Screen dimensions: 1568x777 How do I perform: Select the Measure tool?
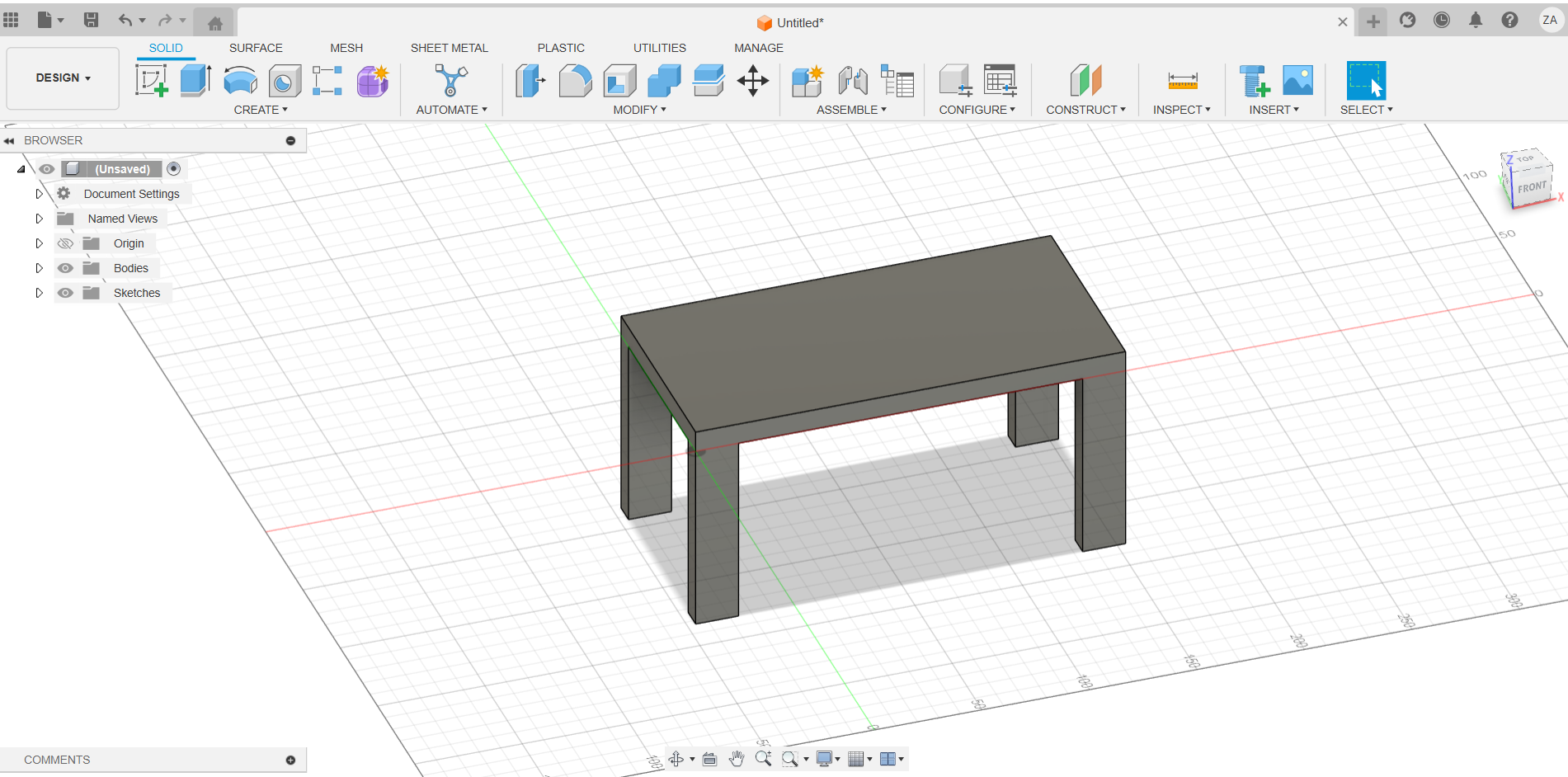1182,81
